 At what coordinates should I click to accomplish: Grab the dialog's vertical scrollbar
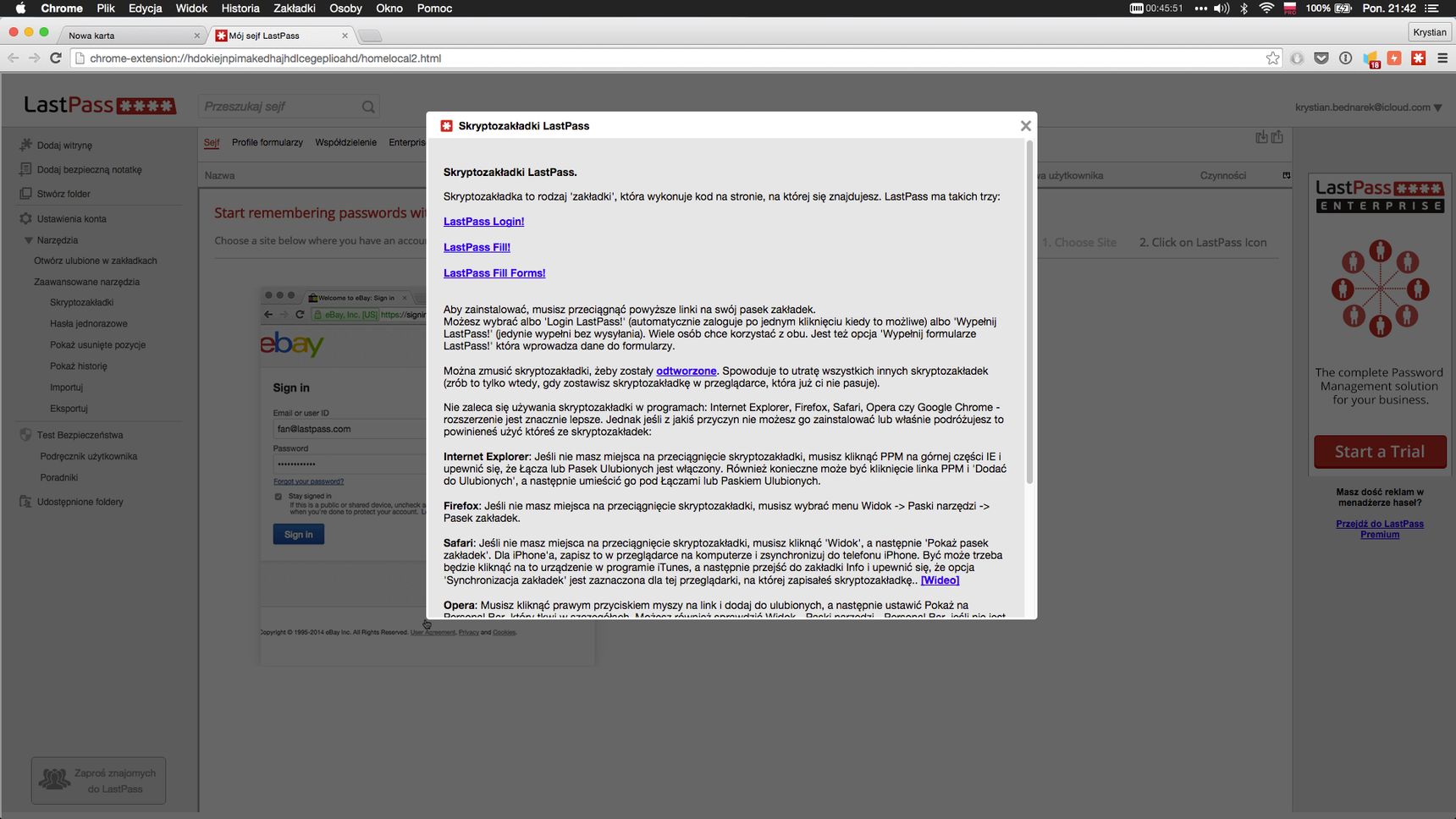point(1029,313)
